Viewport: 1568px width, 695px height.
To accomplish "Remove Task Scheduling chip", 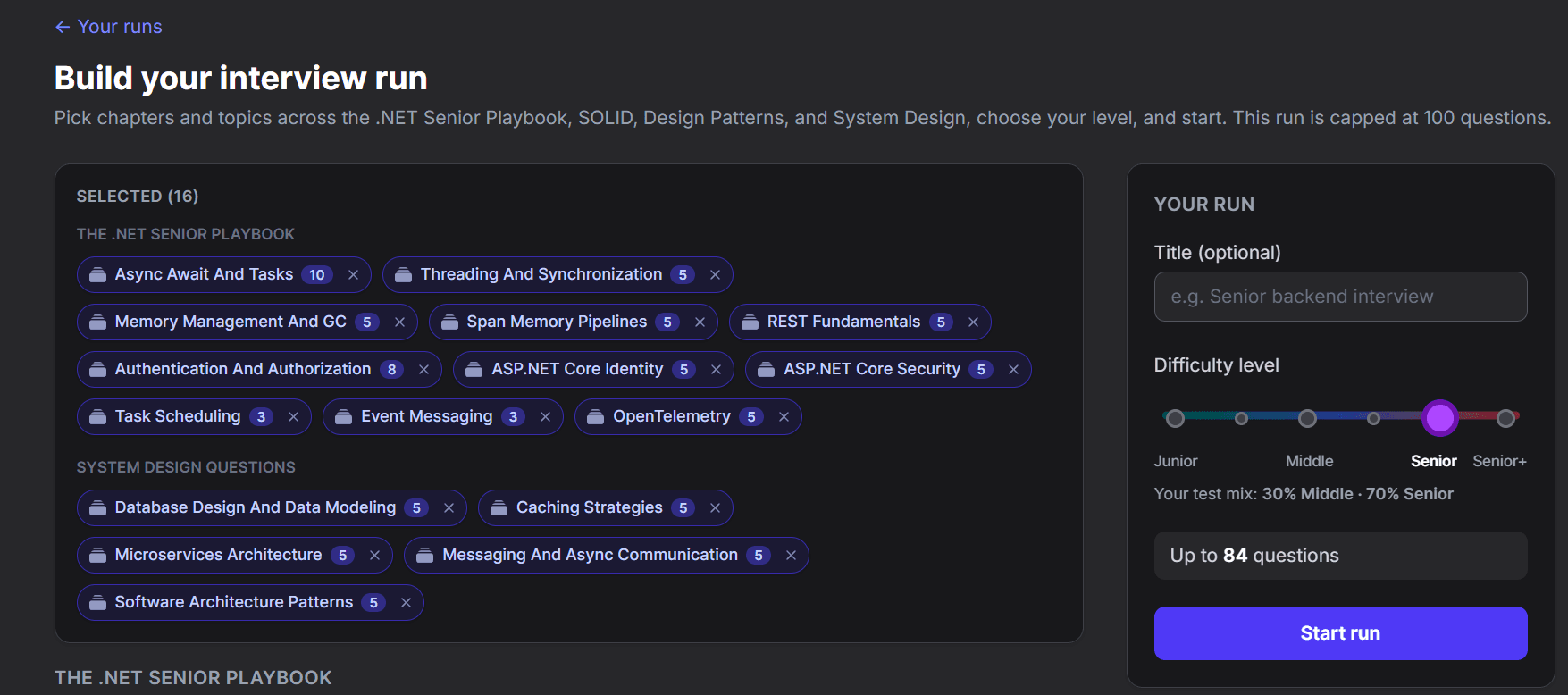I will (x=294, y=417).
